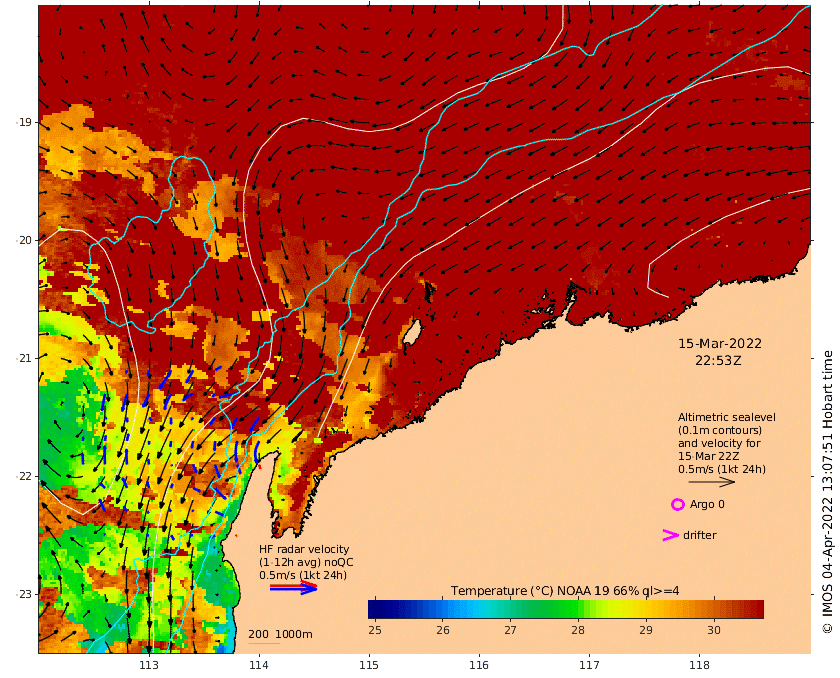
Task: Click the latitude axis label '-23'
Action: click(x=24, y=594)
